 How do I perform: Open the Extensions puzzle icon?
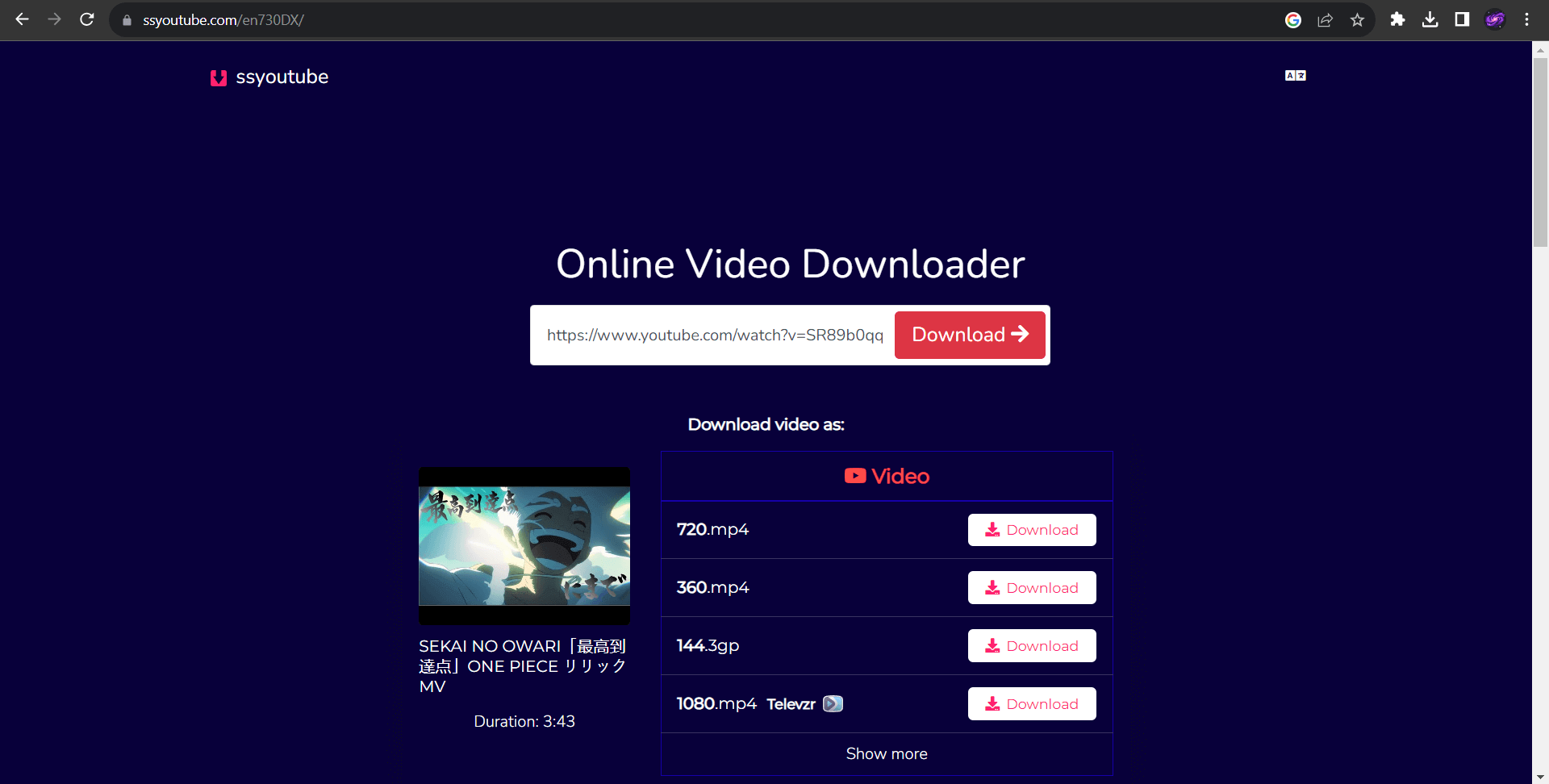point(1397,19)
